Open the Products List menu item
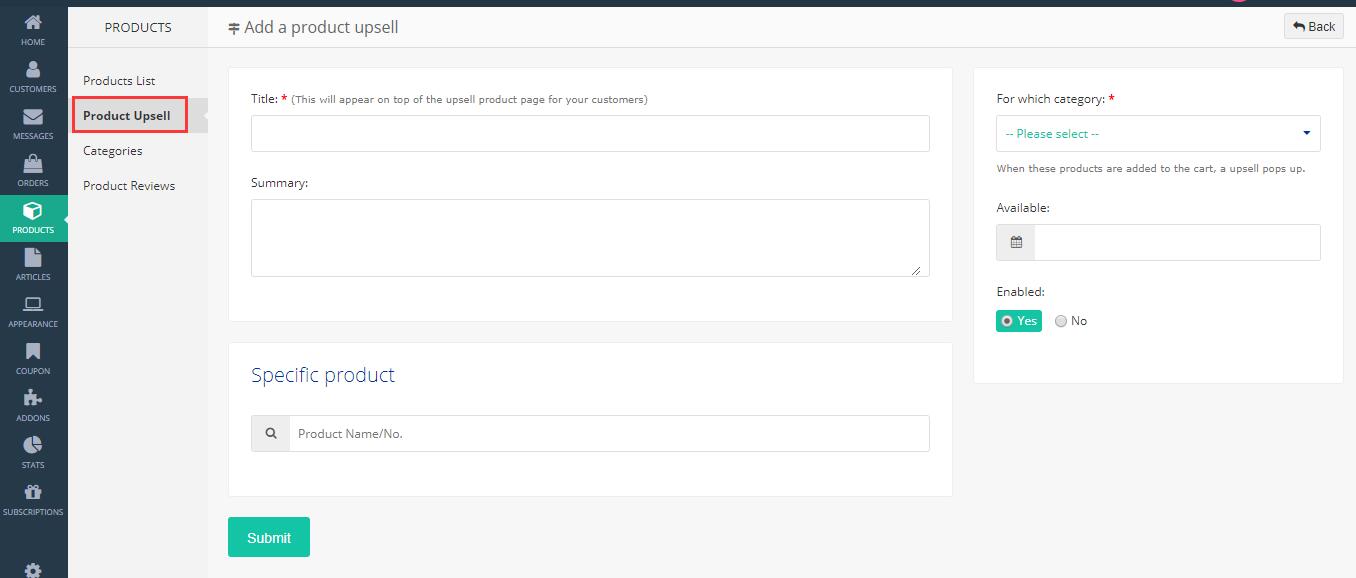Screen dimensions: 1356x578 coord(119,81)
